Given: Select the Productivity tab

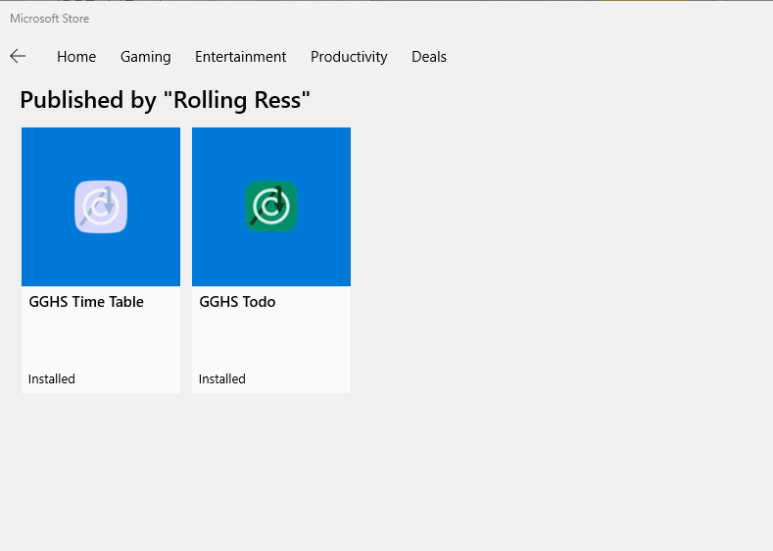Looking at the screenshot, I should pos(349,57).
